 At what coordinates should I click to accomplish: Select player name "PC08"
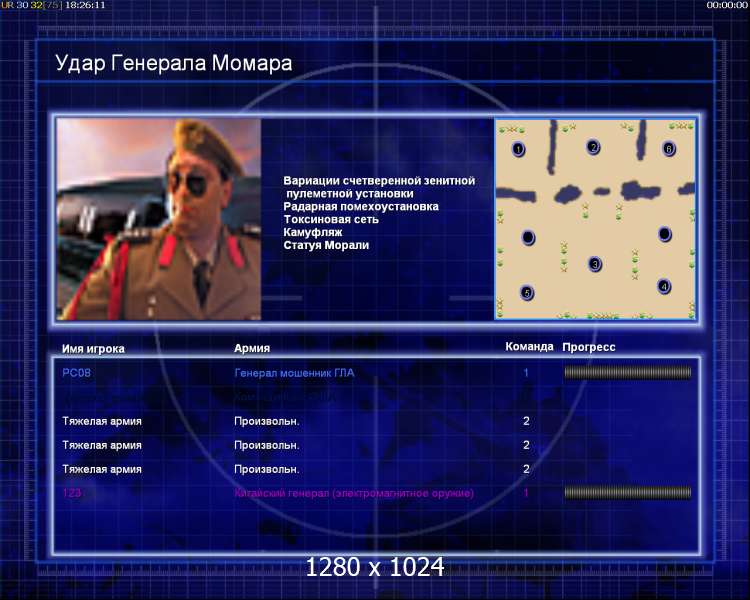(x=77, y=373)
